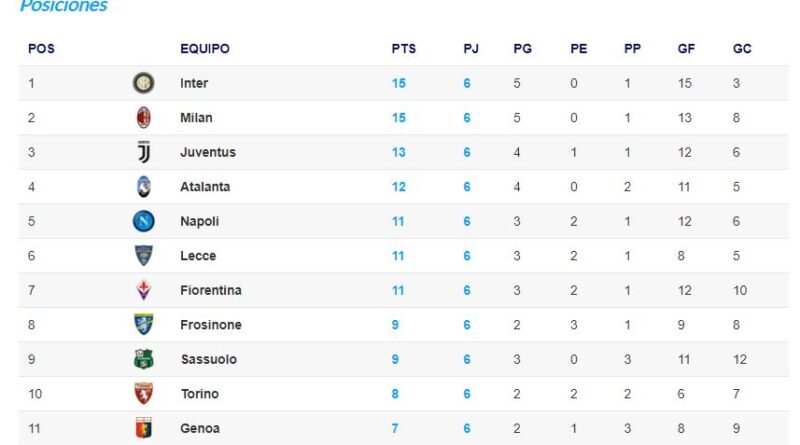Click the EQUIPO column header
The image size is (800, 445).
[205, 48]
